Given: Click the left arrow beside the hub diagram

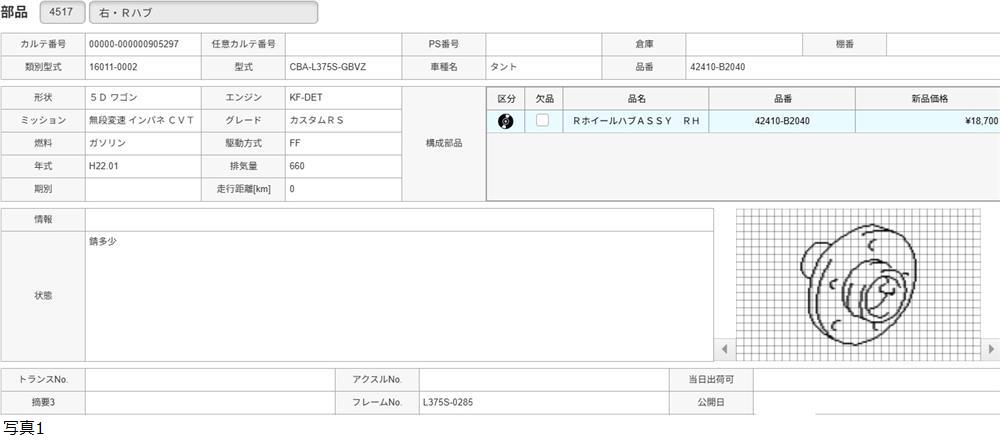Looking at the screenshot, I should click(x=725, y=350).
